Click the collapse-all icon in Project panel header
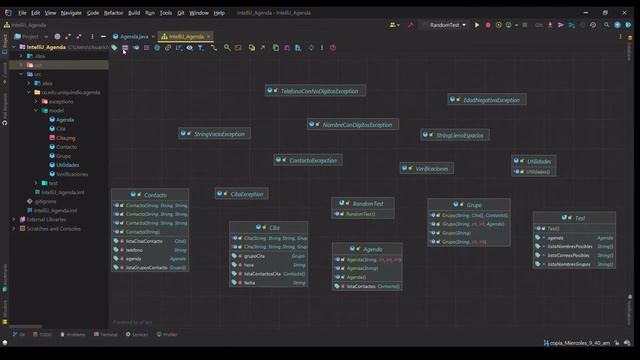 pos(79,36)
